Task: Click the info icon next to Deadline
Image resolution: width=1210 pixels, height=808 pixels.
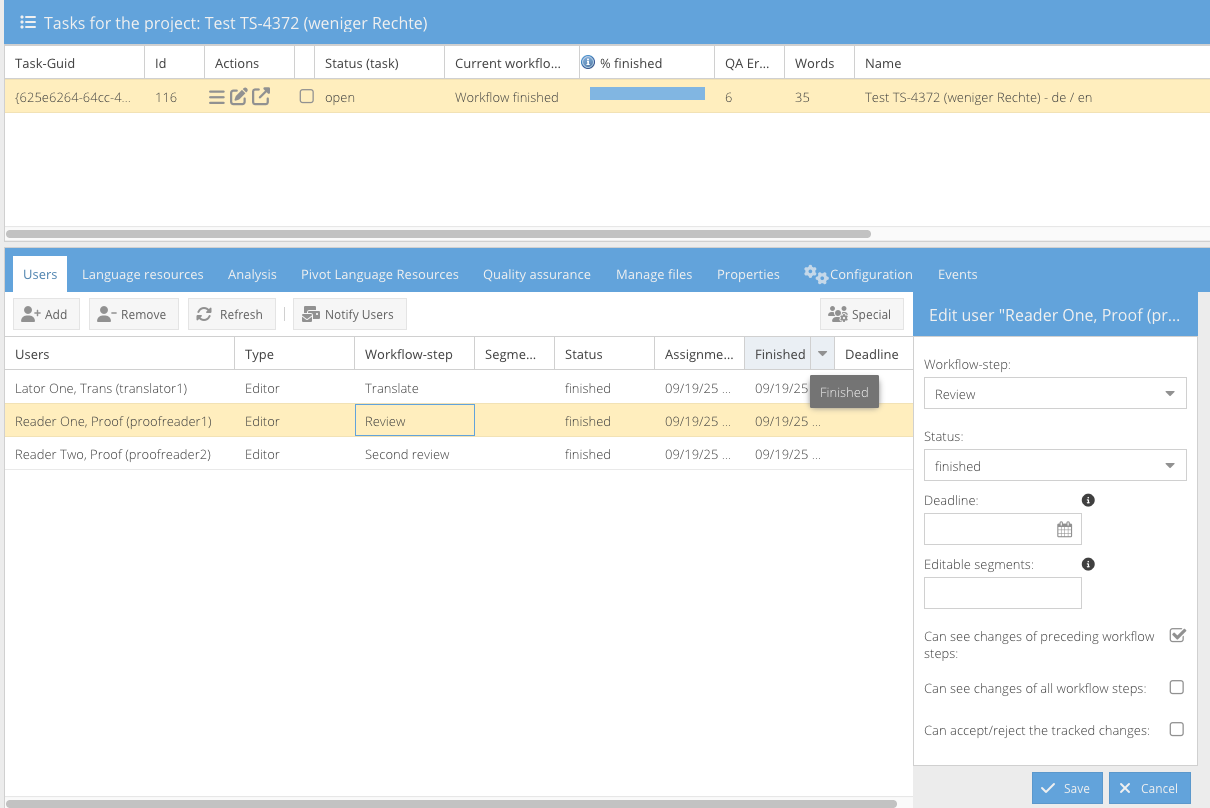Action: tap(1089, 500)
